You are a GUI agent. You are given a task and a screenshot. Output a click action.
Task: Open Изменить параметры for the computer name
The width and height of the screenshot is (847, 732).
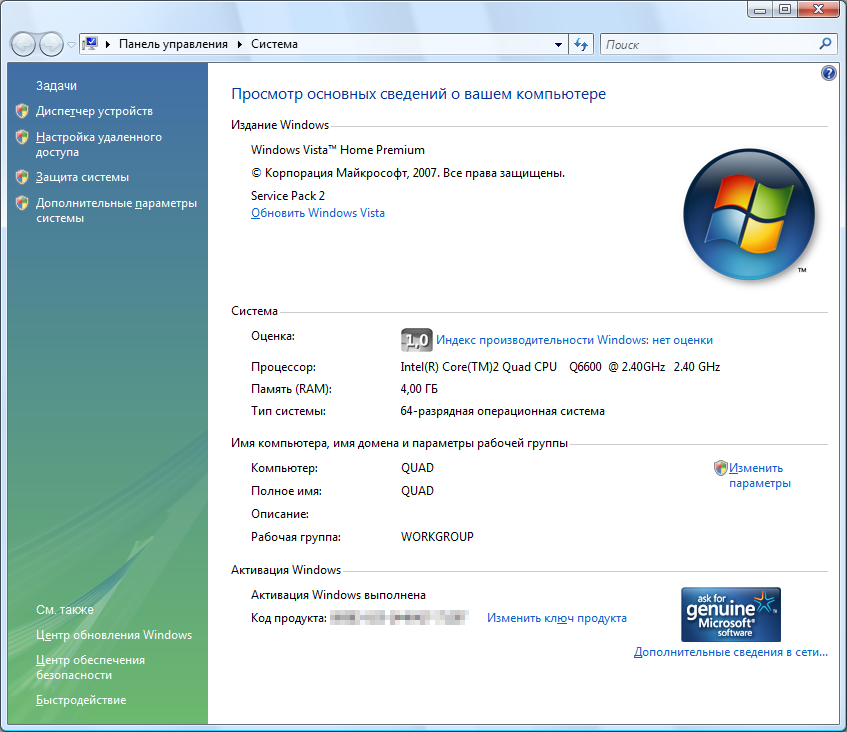[759, 475]
